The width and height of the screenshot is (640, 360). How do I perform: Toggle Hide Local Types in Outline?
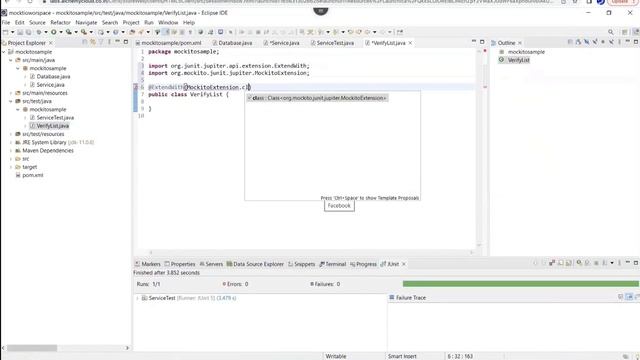tap(611, 42)
